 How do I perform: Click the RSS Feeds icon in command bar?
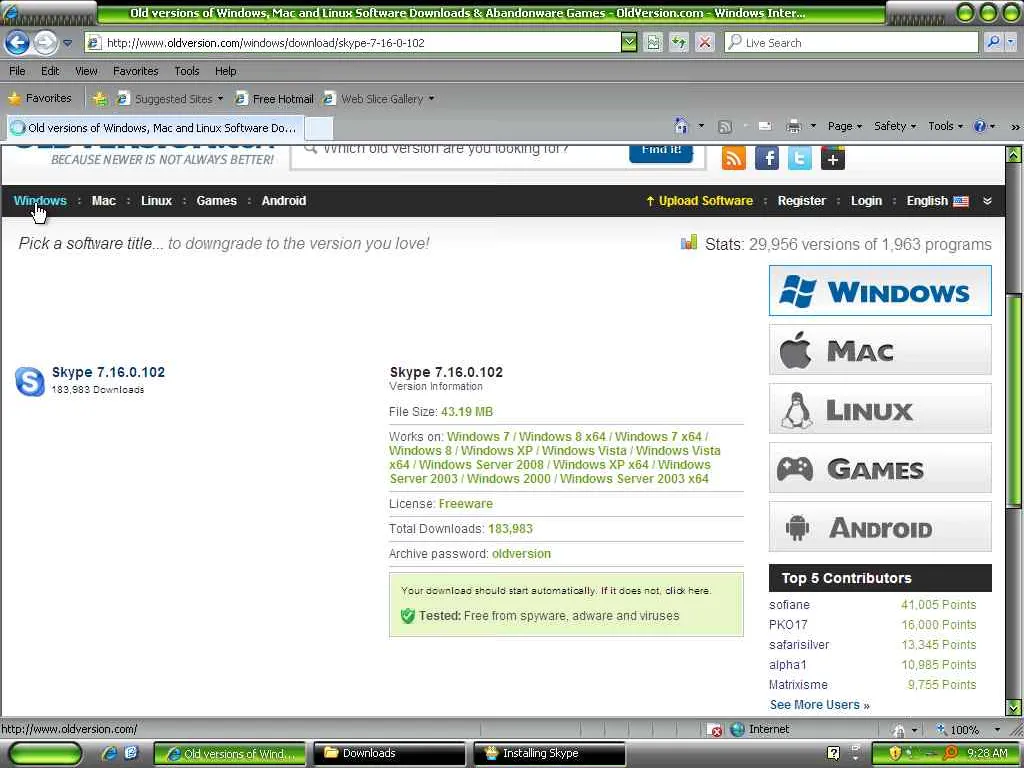point(724,127)
